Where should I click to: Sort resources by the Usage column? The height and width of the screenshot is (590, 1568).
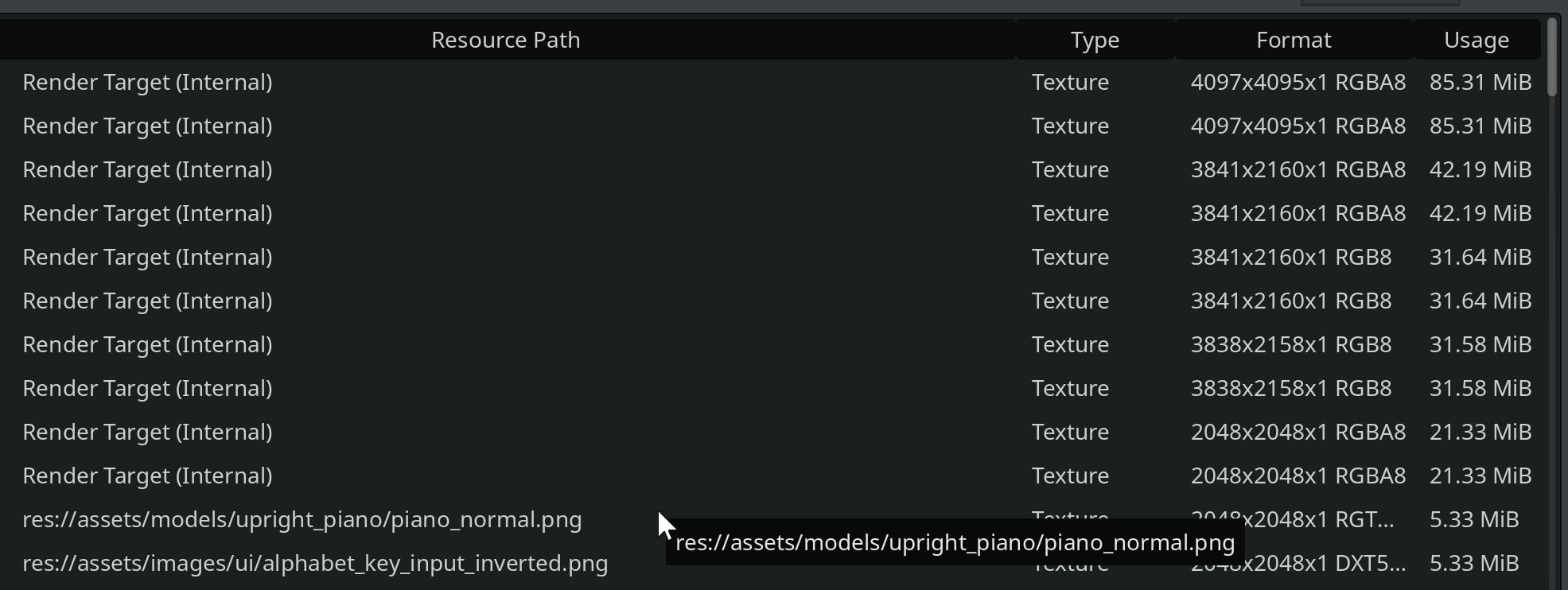(1477, 40)
